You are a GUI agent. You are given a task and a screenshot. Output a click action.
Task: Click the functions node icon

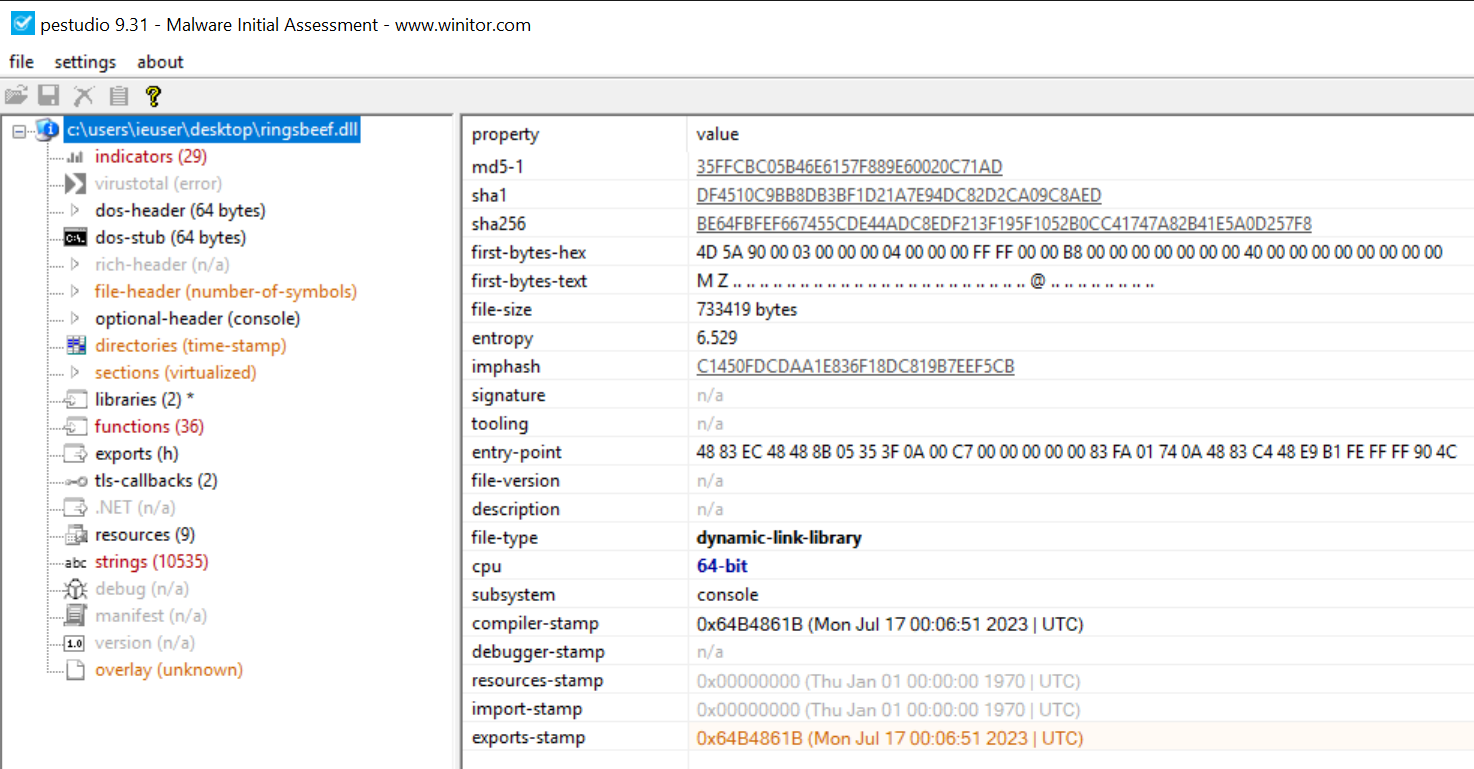pos(76,427)
